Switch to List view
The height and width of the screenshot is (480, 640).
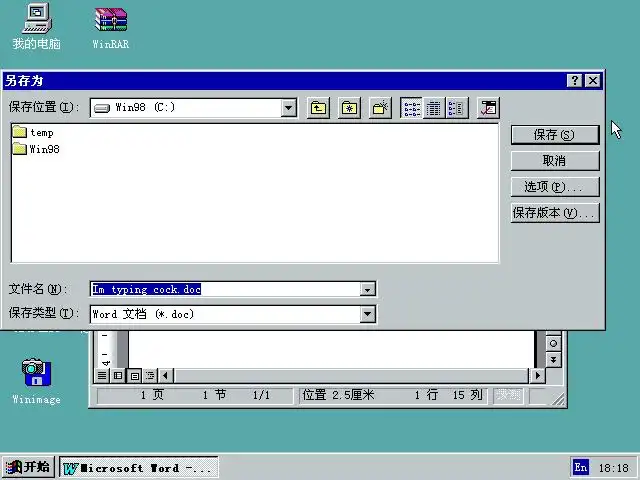pos(411,108)
